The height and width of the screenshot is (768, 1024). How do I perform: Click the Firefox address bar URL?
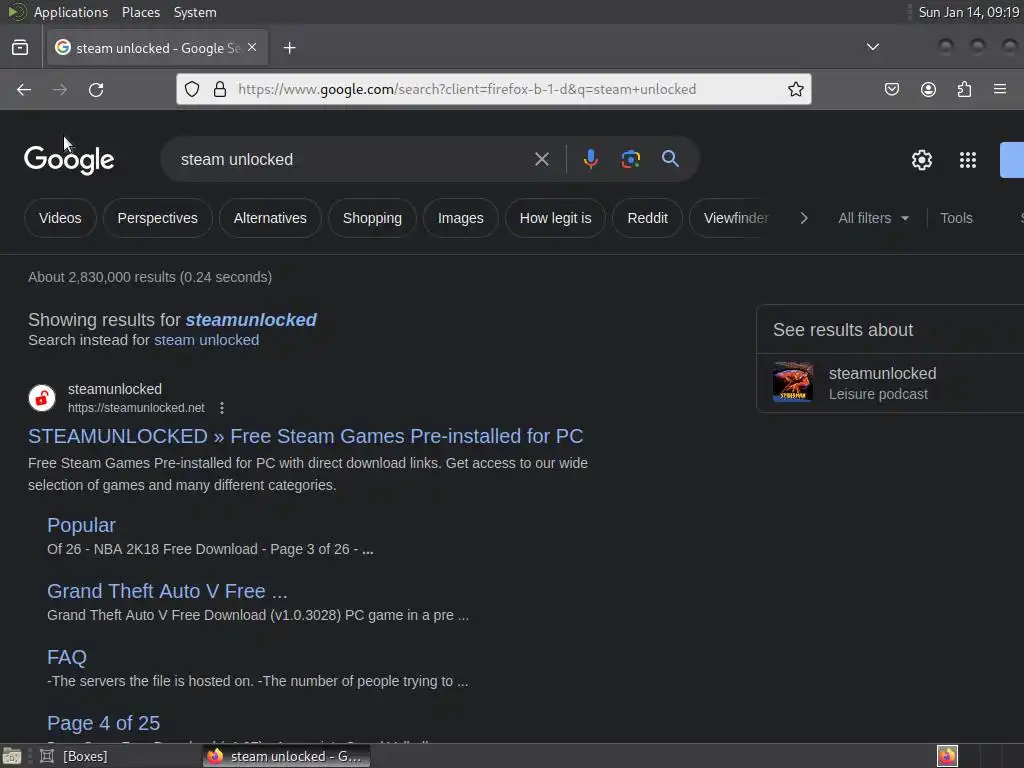(x=467, y=89)
